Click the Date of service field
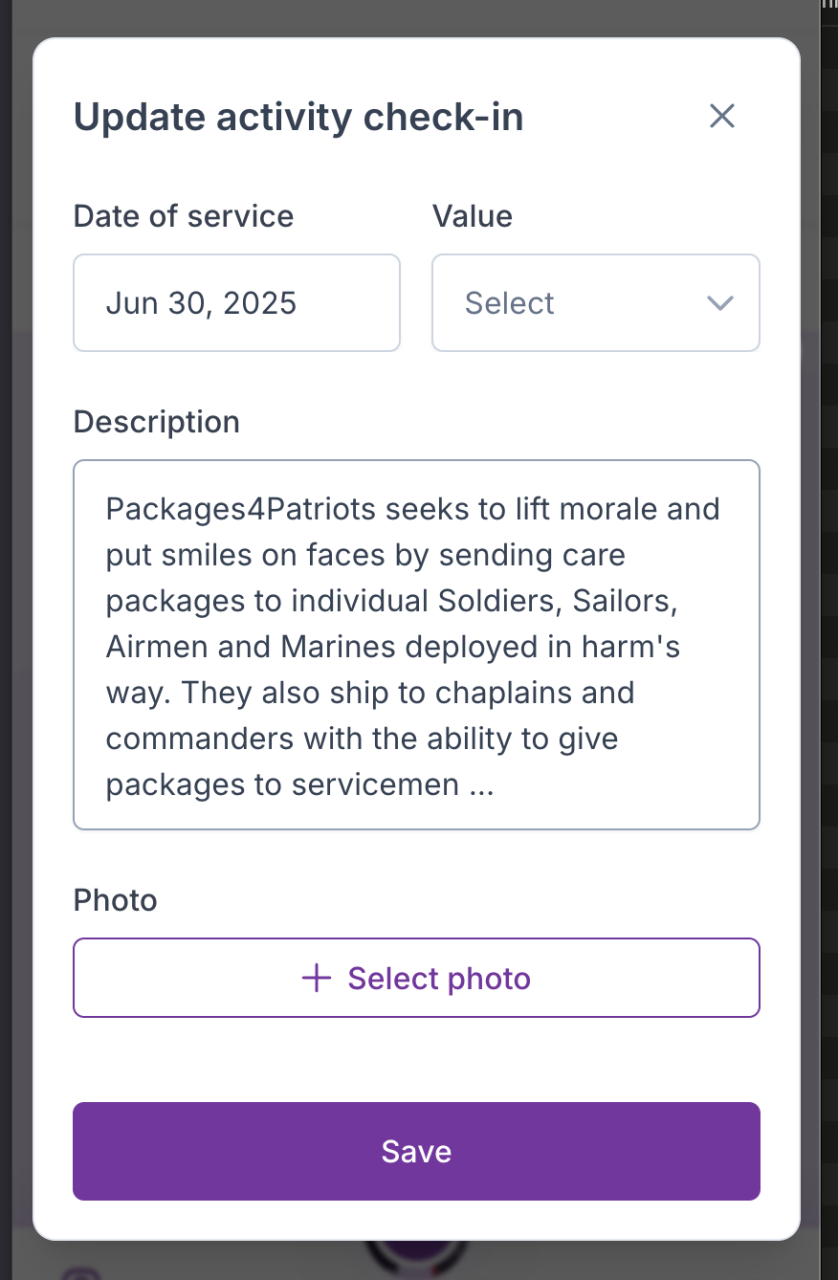The height and width of the screenshot is (1280, 838). click(236, 303)
